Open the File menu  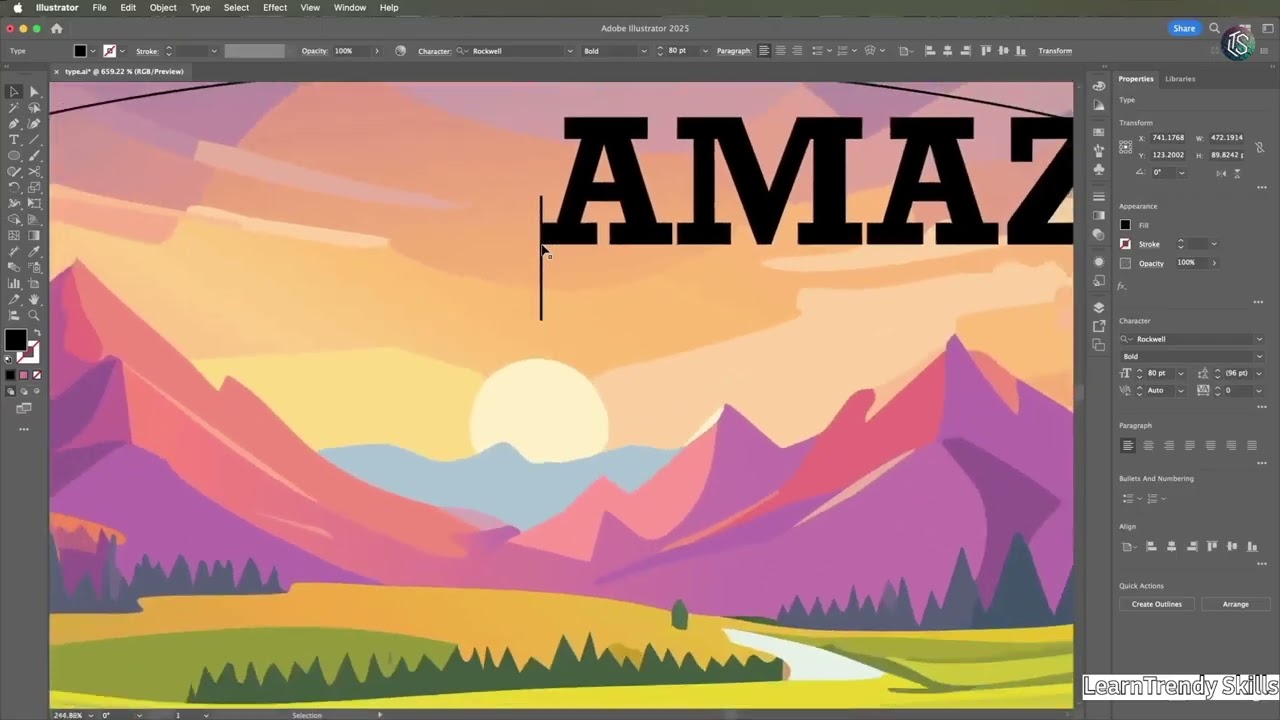tap(99, 7)
